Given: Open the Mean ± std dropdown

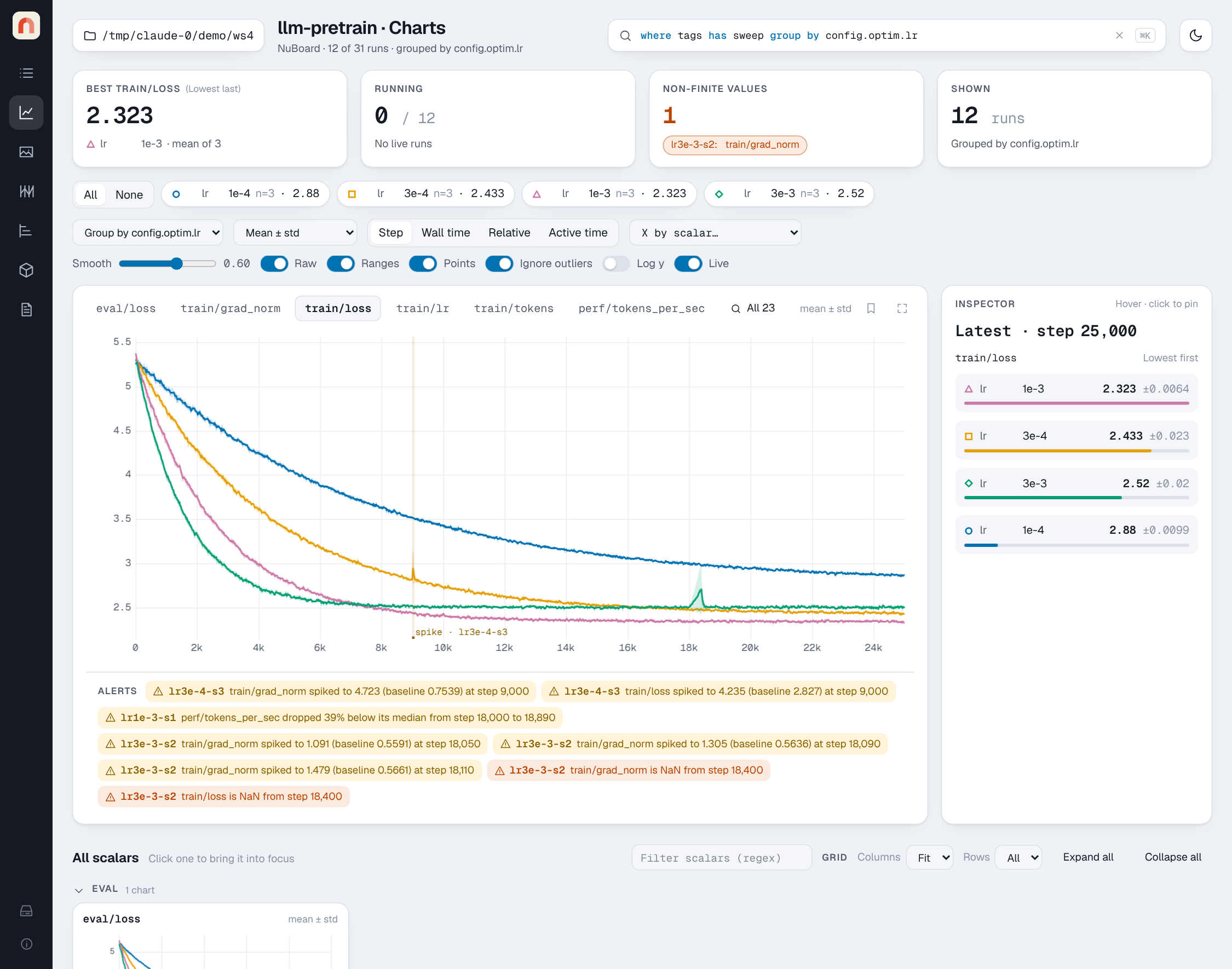Looking at the screenshot, I should pyautogui.click(x=295, y=233).
